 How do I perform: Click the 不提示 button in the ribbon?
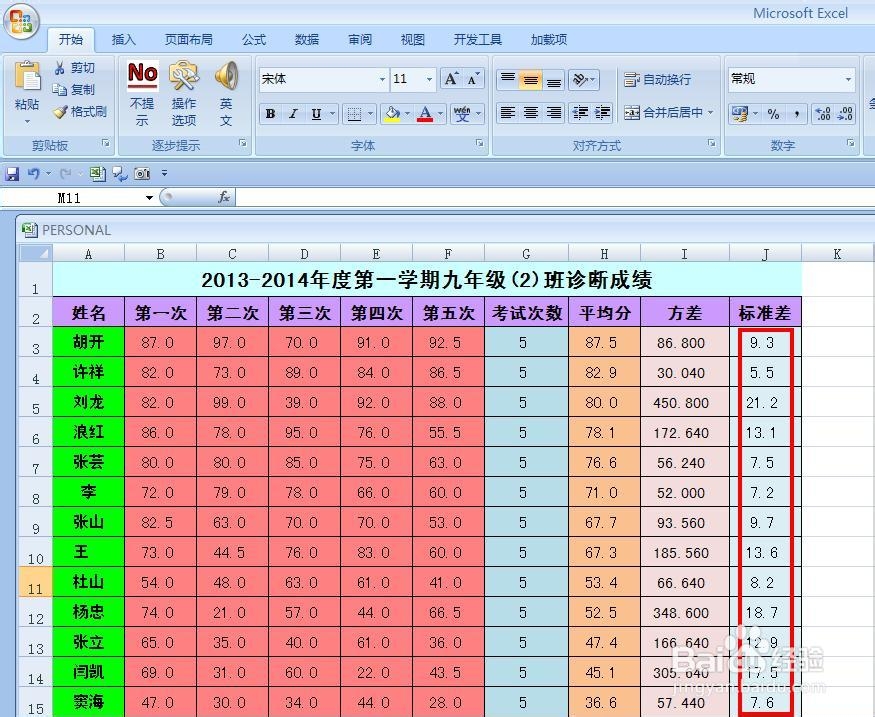point(141,95)
